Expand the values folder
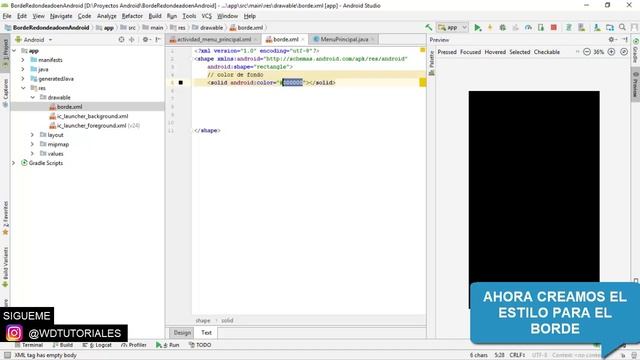Image resolution: width=640 pixels, height=360 pixels. pos(33,153)
